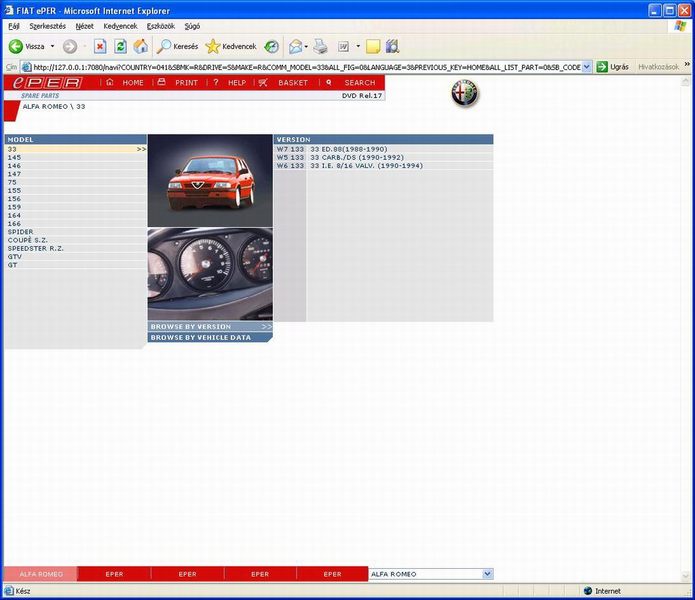The width and height of the screenshot is (695, 600).
Task: Select model 145
Action: (75, 157)
